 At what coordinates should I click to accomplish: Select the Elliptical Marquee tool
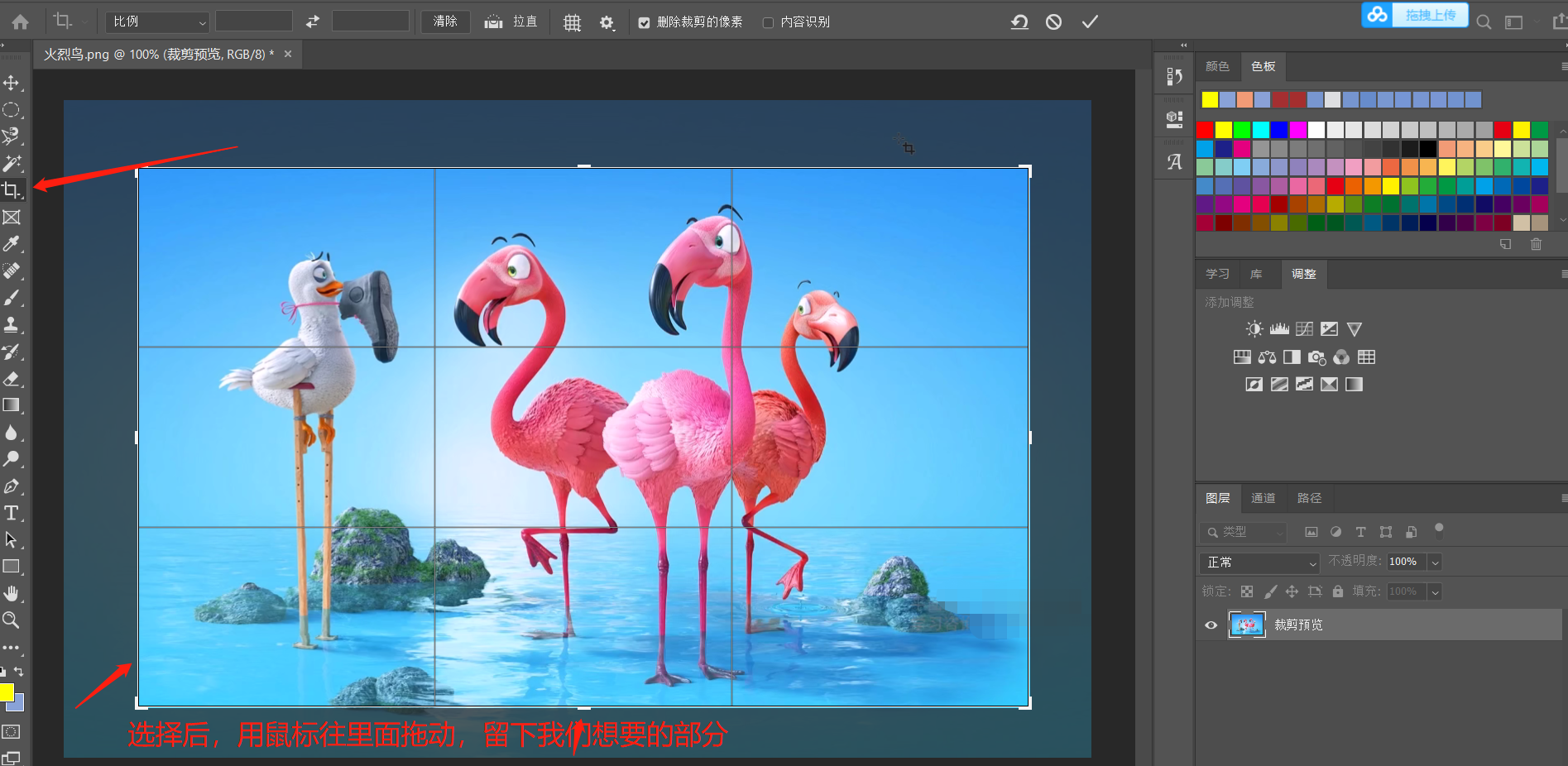pos(12,110)
